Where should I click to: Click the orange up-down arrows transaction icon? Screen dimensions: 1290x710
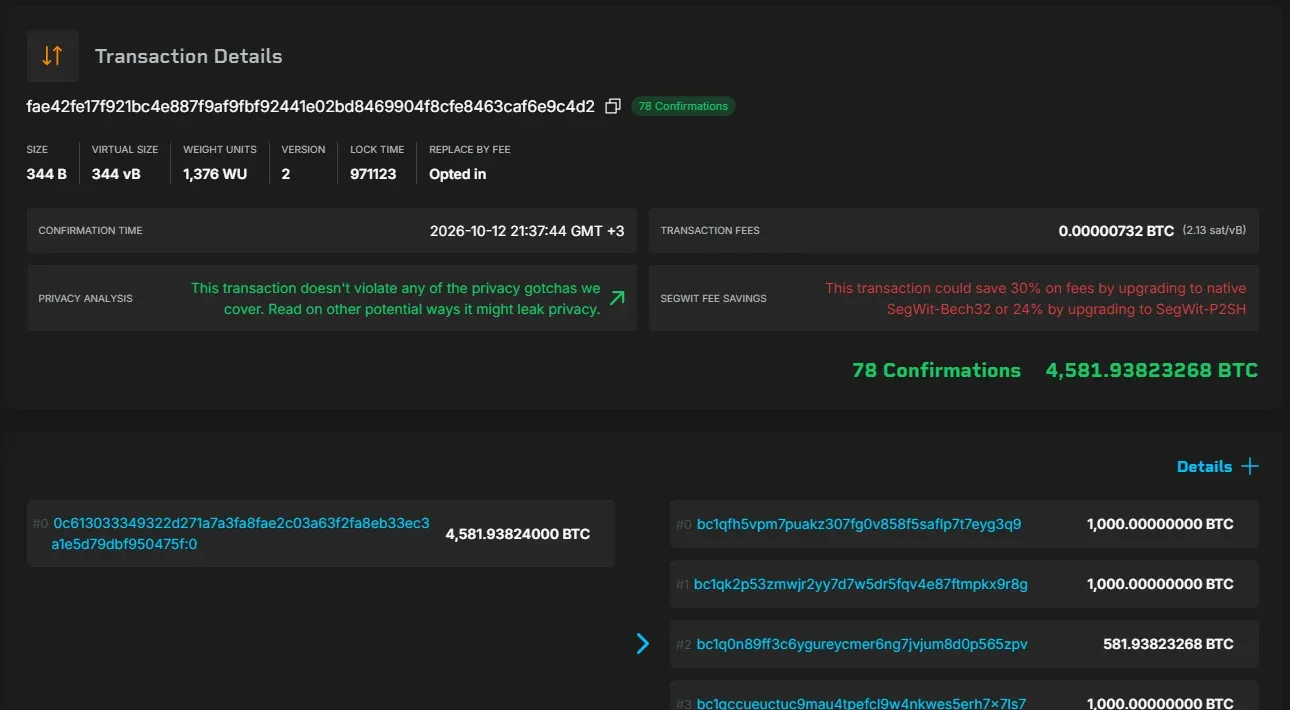tap(53, 56)
